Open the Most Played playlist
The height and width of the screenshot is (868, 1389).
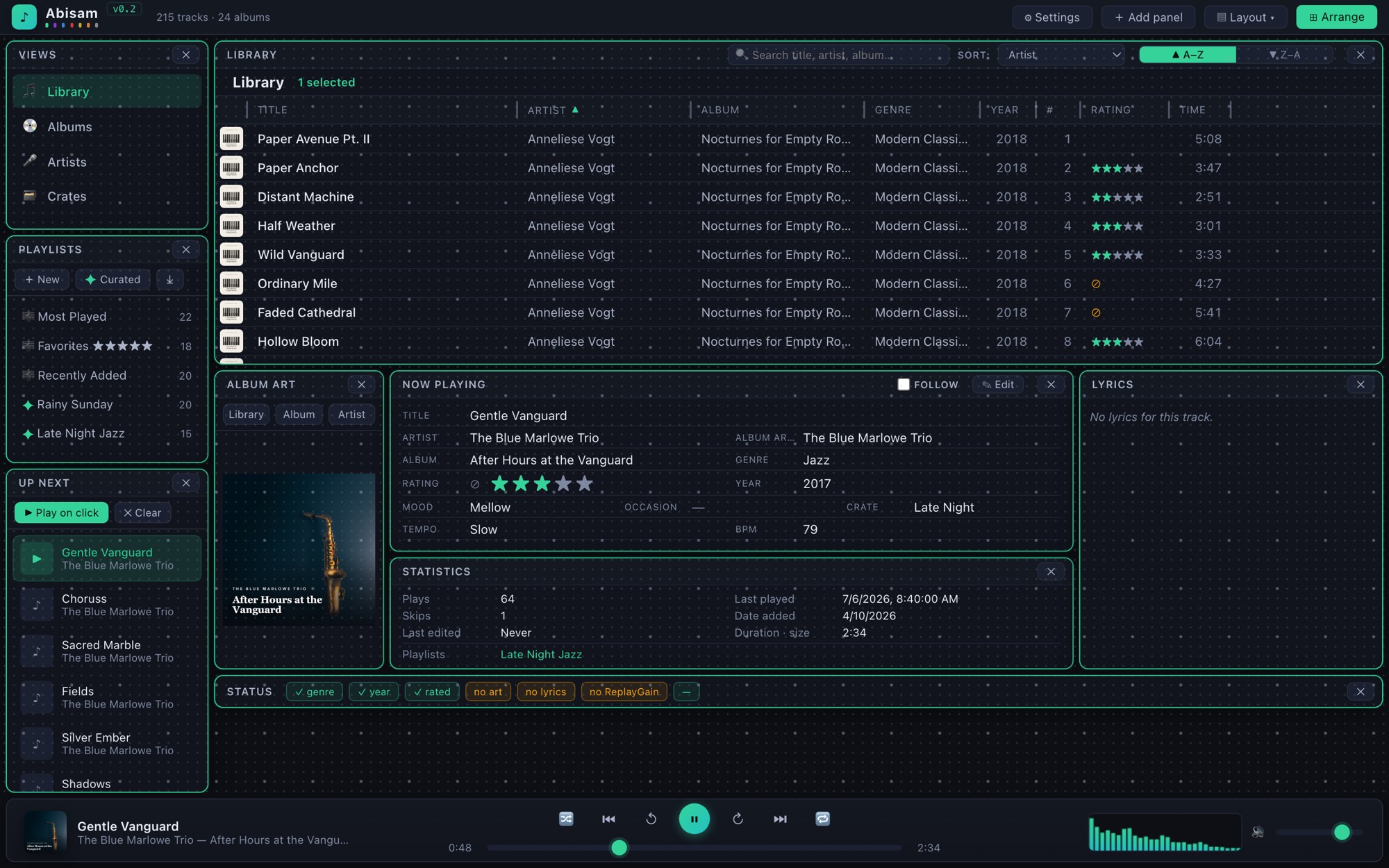107,317
